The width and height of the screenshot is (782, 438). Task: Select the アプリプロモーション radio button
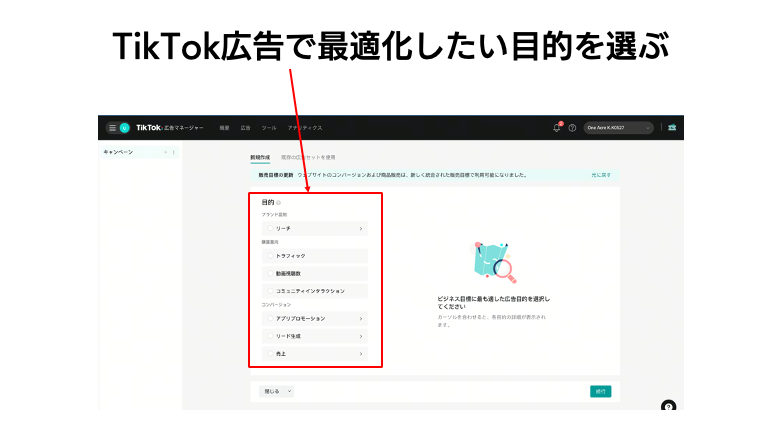270,318
